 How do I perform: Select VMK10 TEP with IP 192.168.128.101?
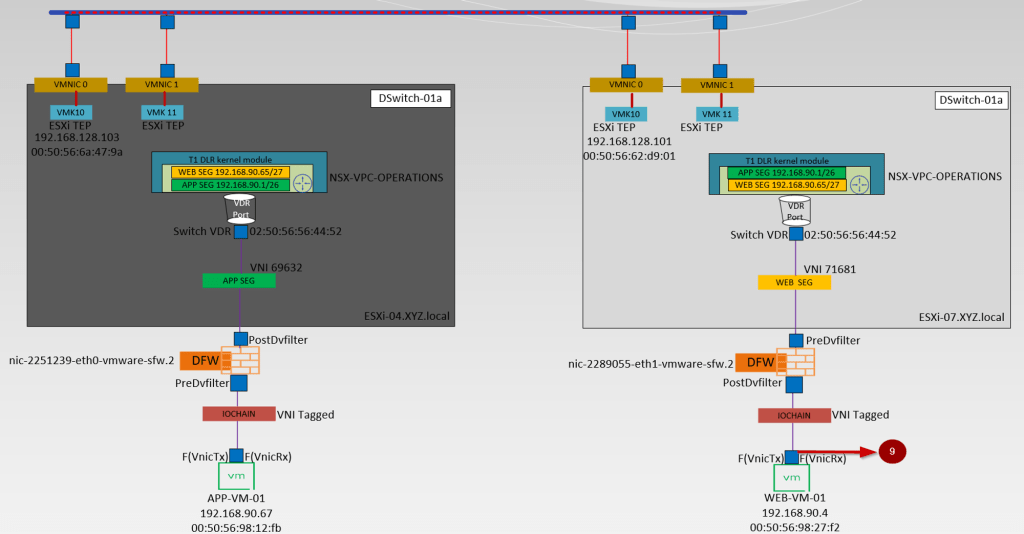tap(624, 114)
